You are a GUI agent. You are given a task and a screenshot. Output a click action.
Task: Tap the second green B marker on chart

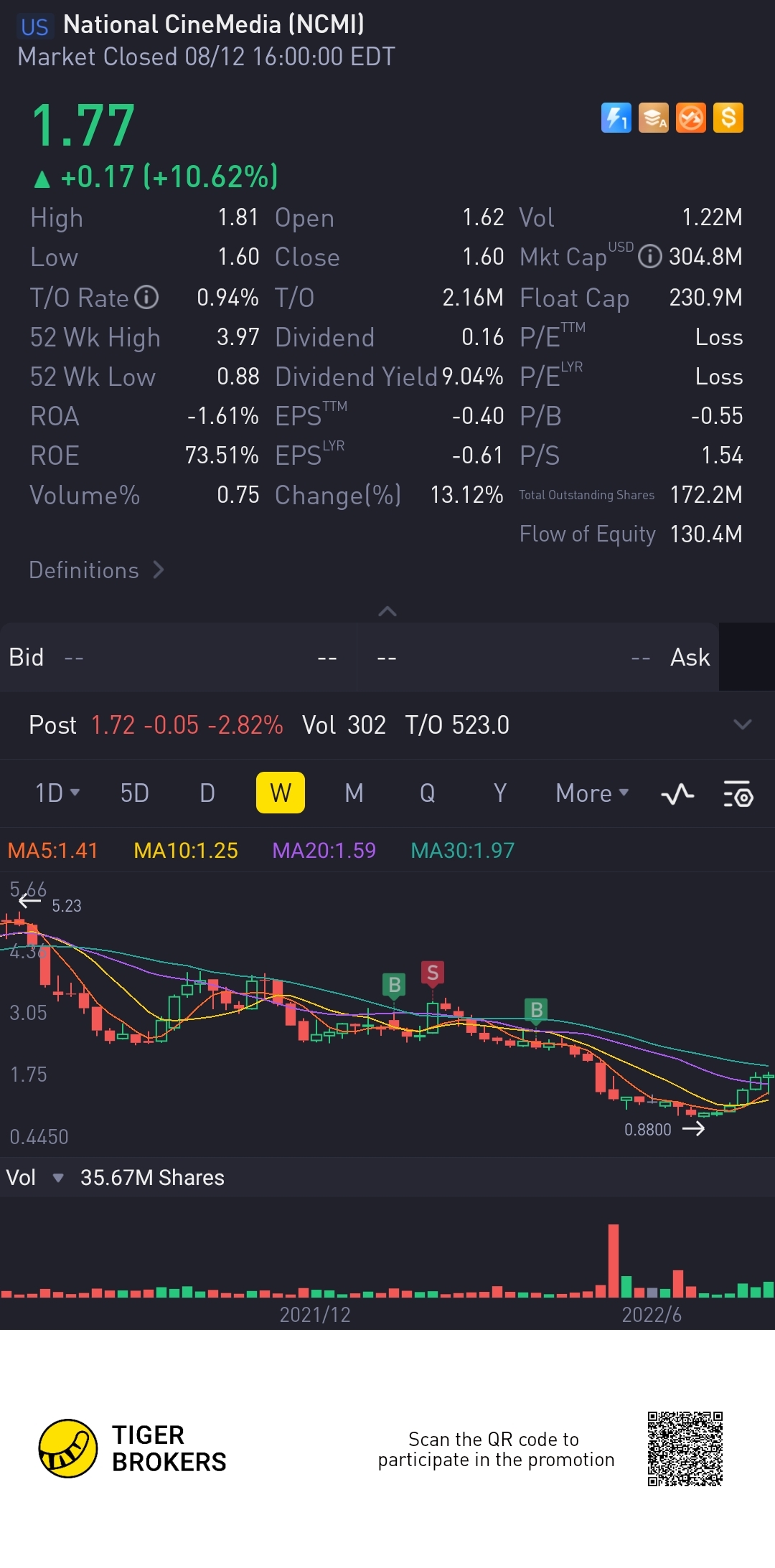(536, 1010)
